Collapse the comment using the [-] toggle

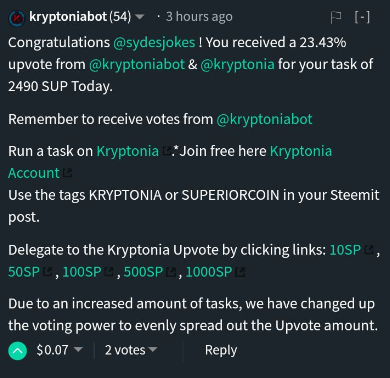point(362,17)
